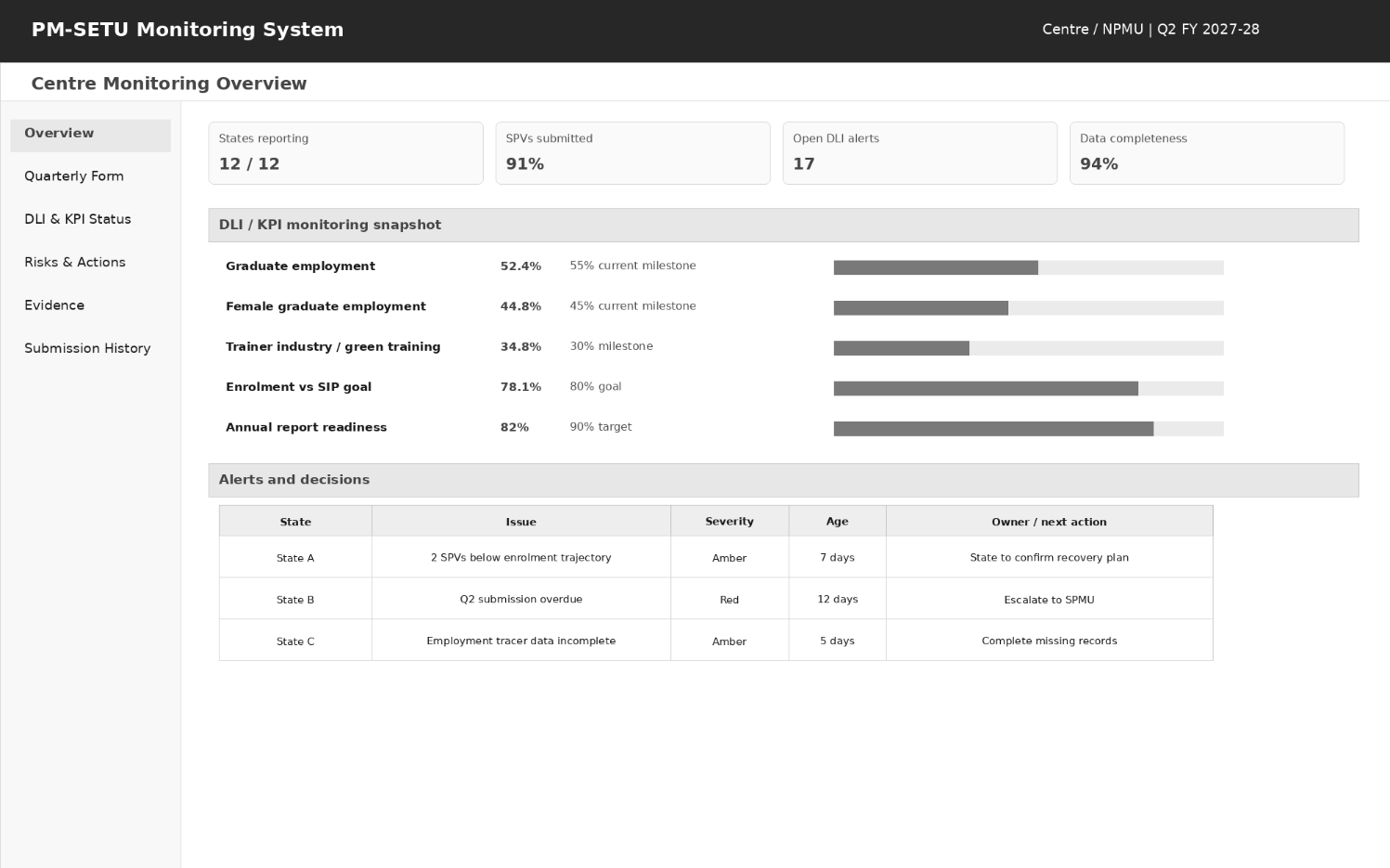Click '2 SPVs below enrolment trajectory' issue

click(521, 558)
